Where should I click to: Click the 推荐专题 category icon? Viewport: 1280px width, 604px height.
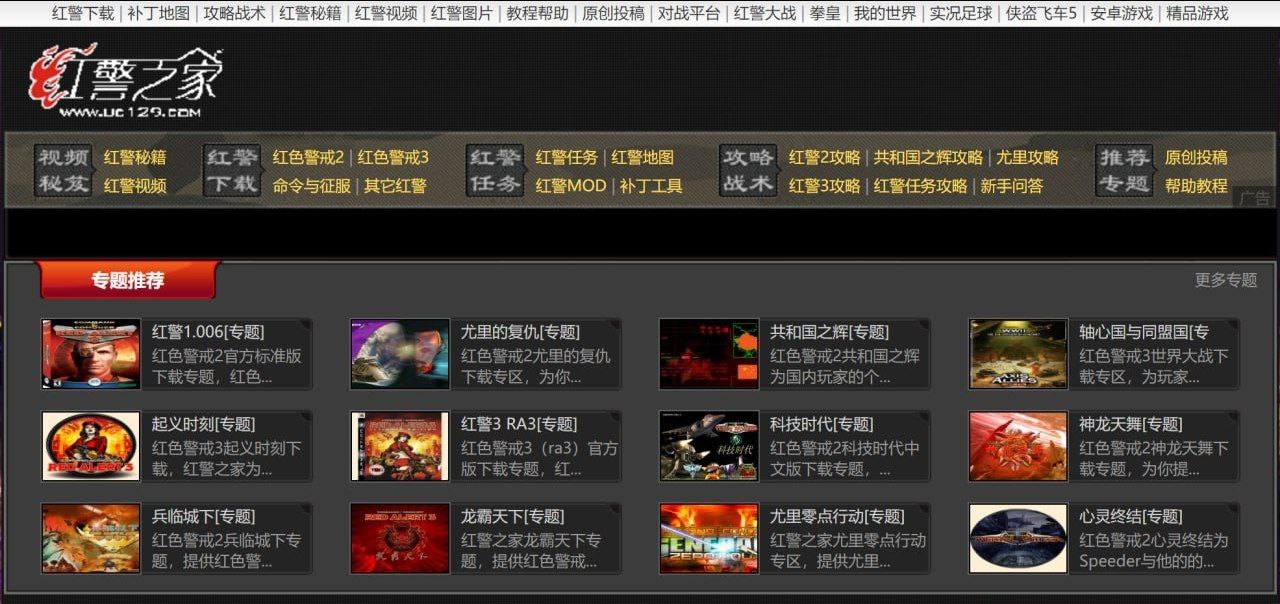(x=1124, y=171)
